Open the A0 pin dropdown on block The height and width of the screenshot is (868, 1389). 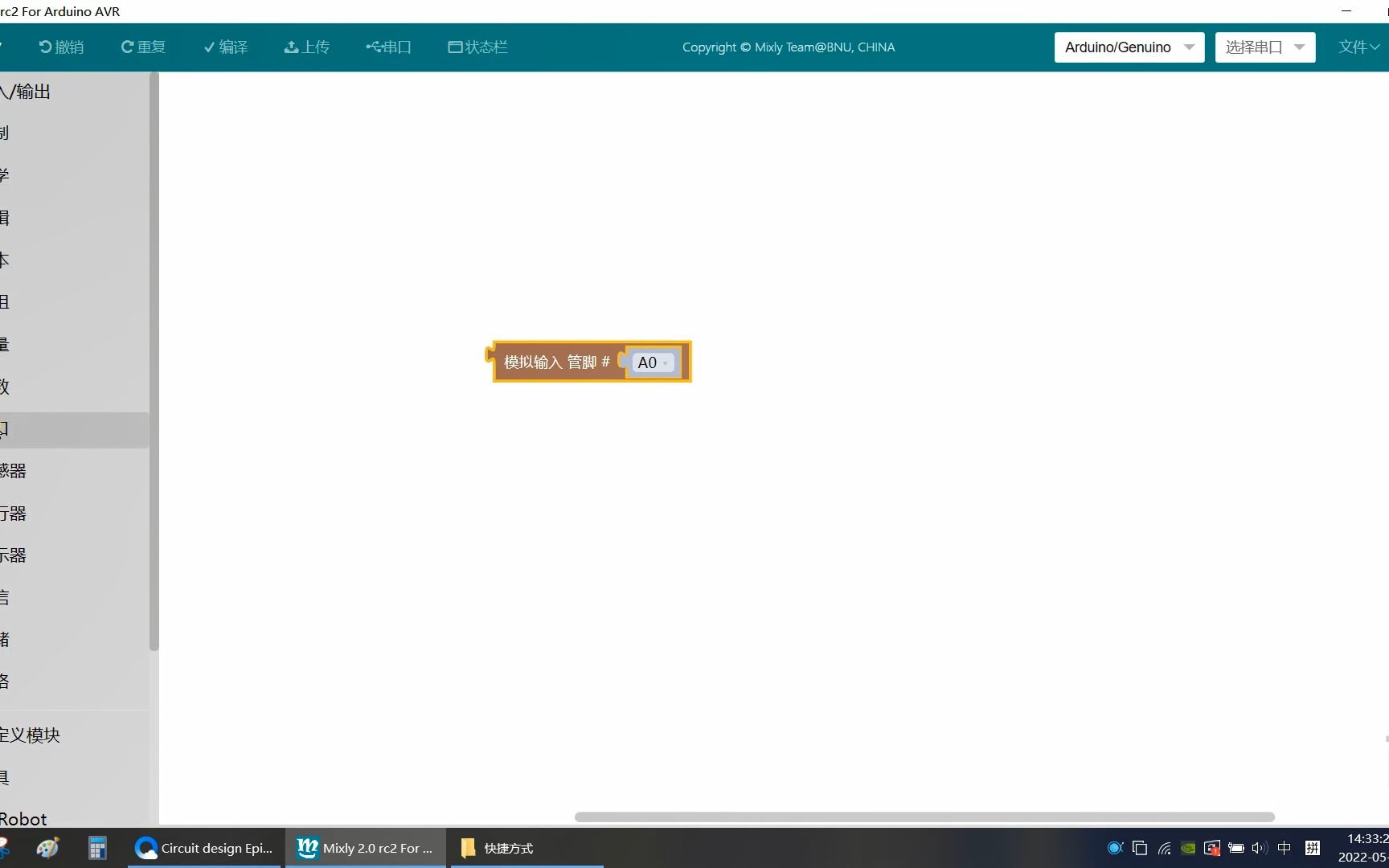pyautogui.click(x=653, y=362)
